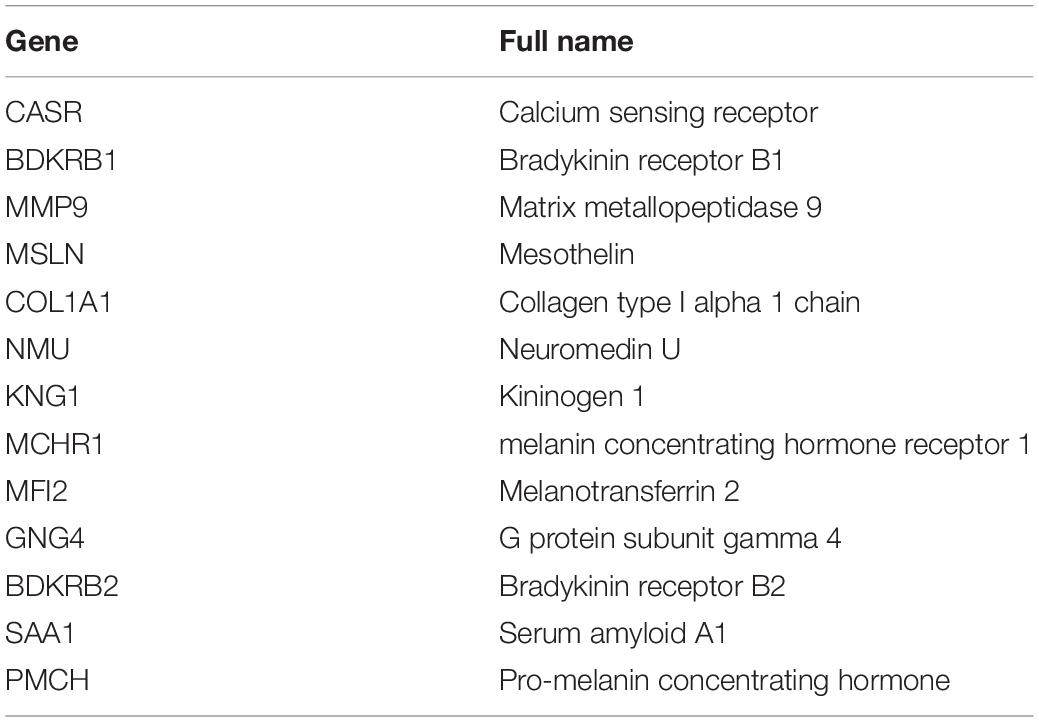This screenshot has width=1039, height=722.
Task: Click the Full name column header
Action: [x=566, y=43]
